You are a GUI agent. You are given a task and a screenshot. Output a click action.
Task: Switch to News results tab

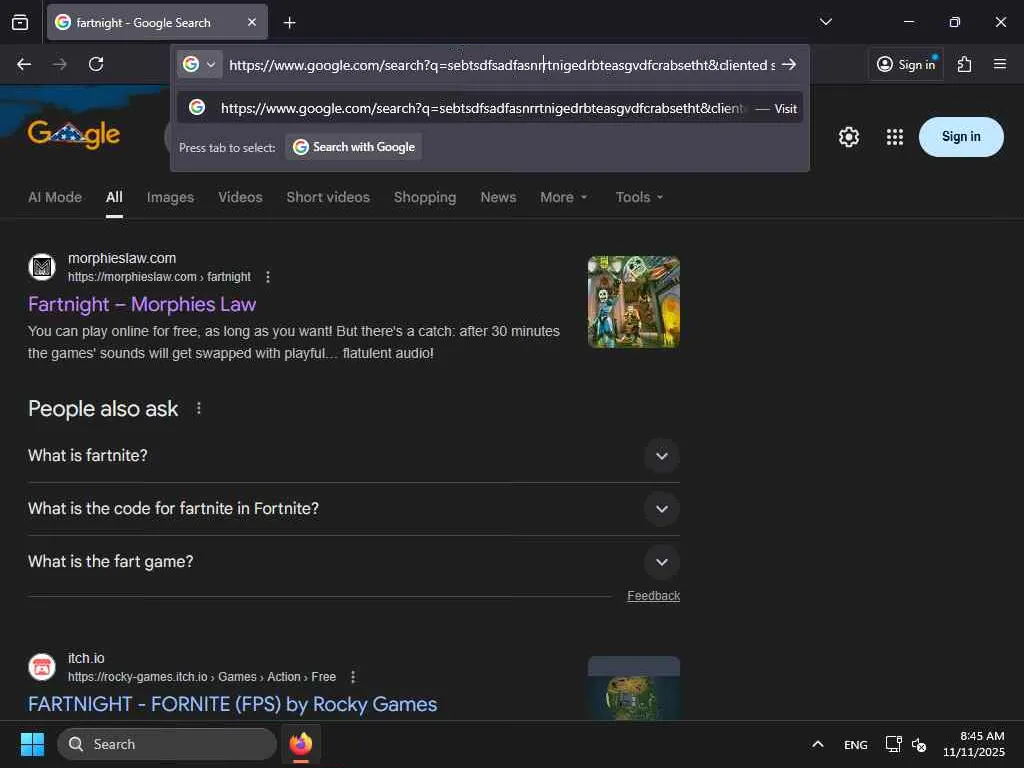pos(498,197)
